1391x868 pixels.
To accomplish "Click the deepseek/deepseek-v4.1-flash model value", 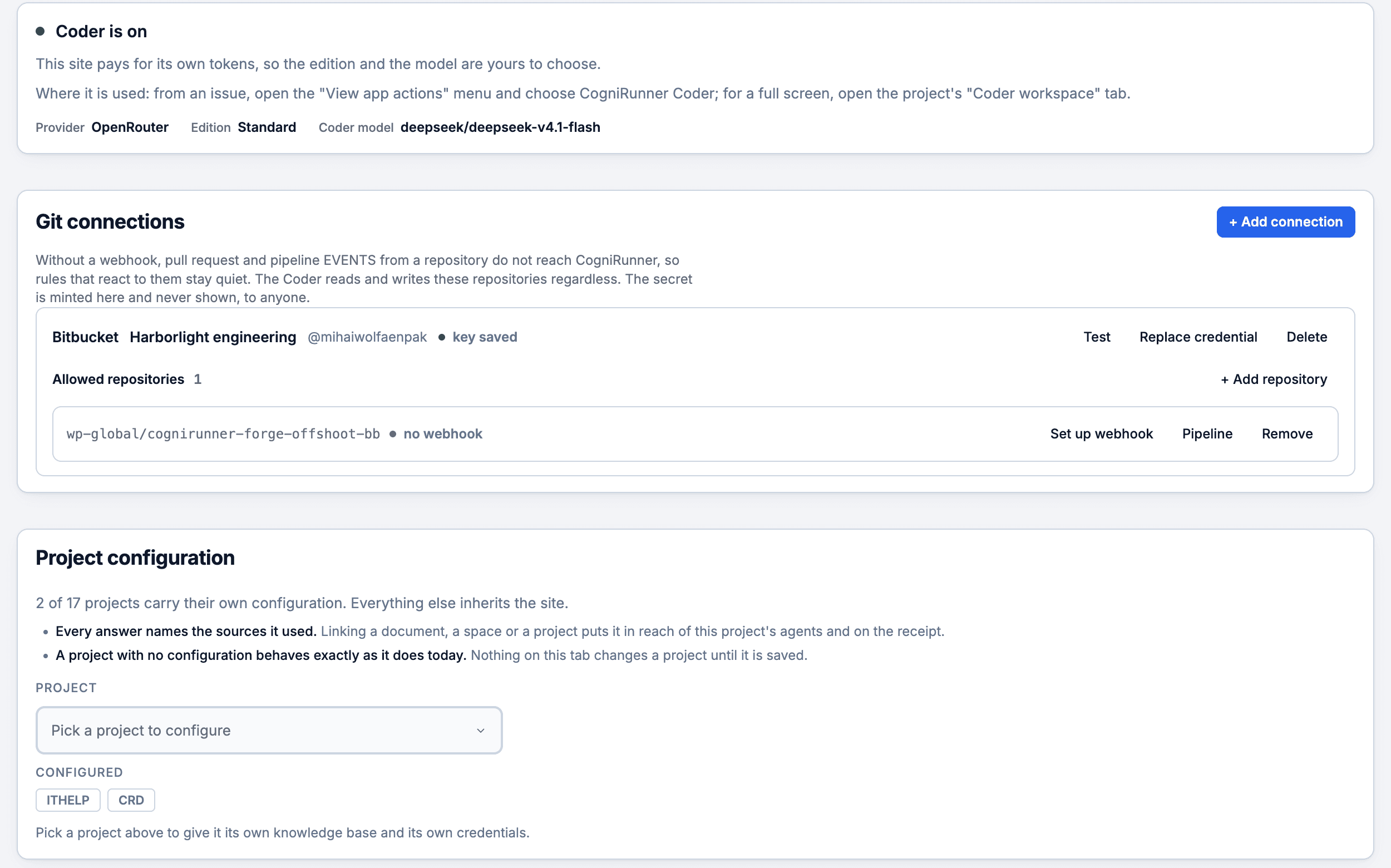I will click(500, 127).
